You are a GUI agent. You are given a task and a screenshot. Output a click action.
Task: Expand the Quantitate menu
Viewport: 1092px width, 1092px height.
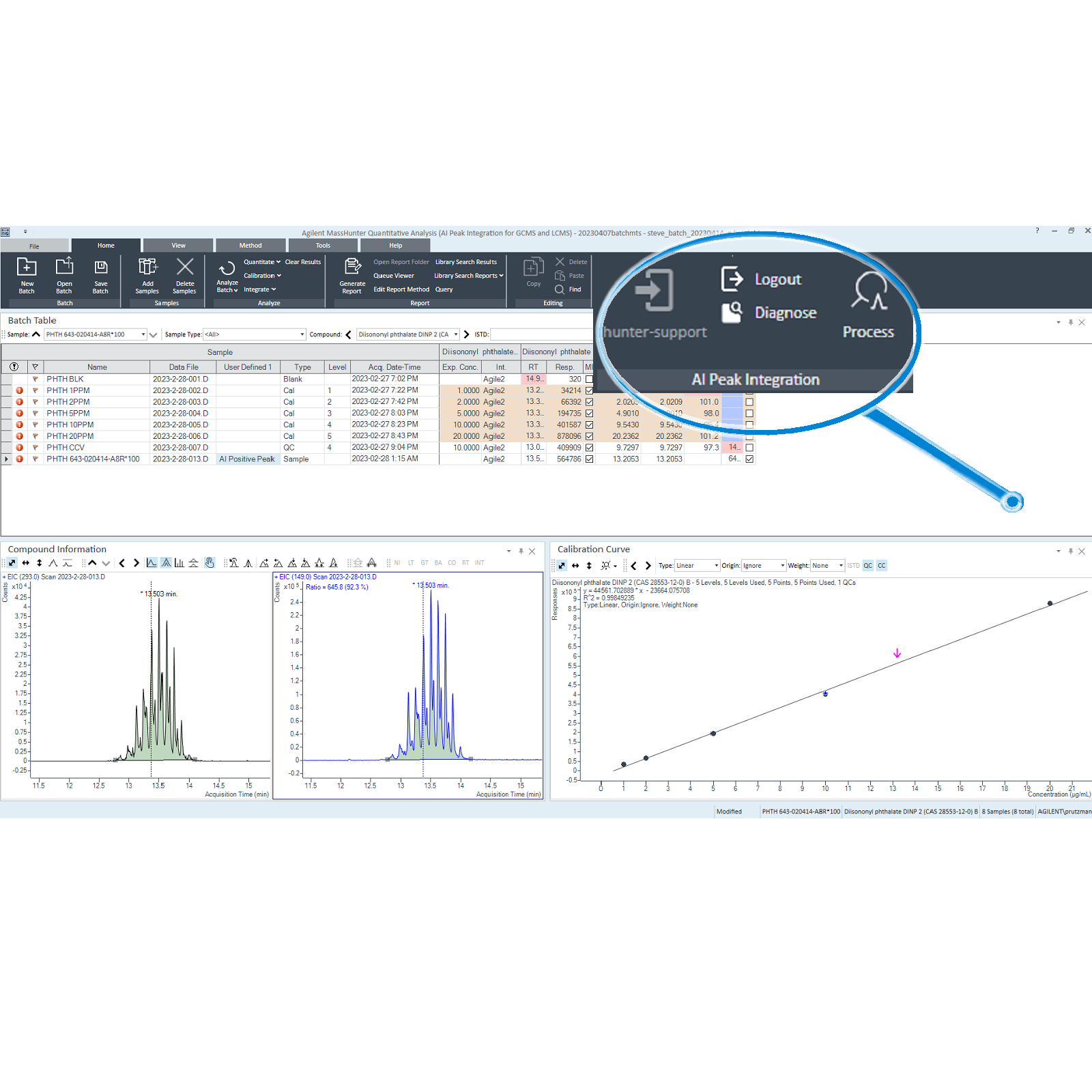pos(262,262)
